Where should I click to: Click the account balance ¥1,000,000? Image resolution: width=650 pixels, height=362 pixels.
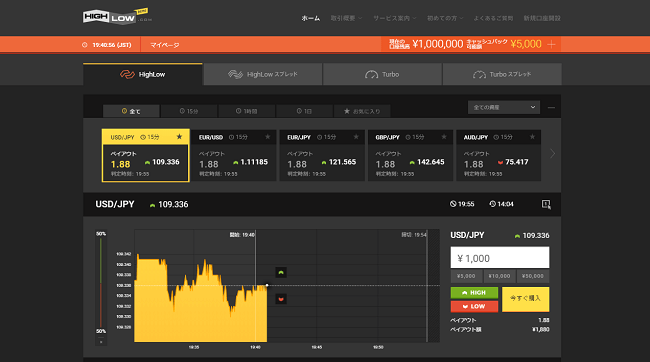coord(438,44)
